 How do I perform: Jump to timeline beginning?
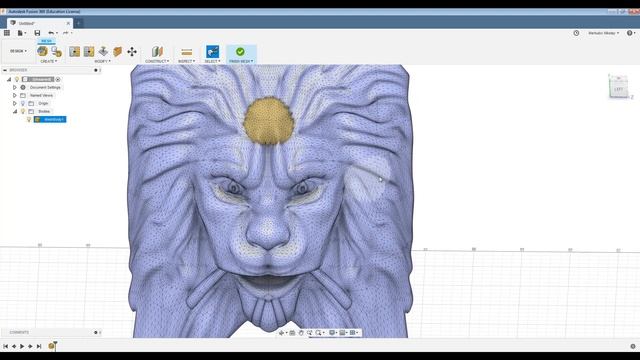tap(5, 346)
